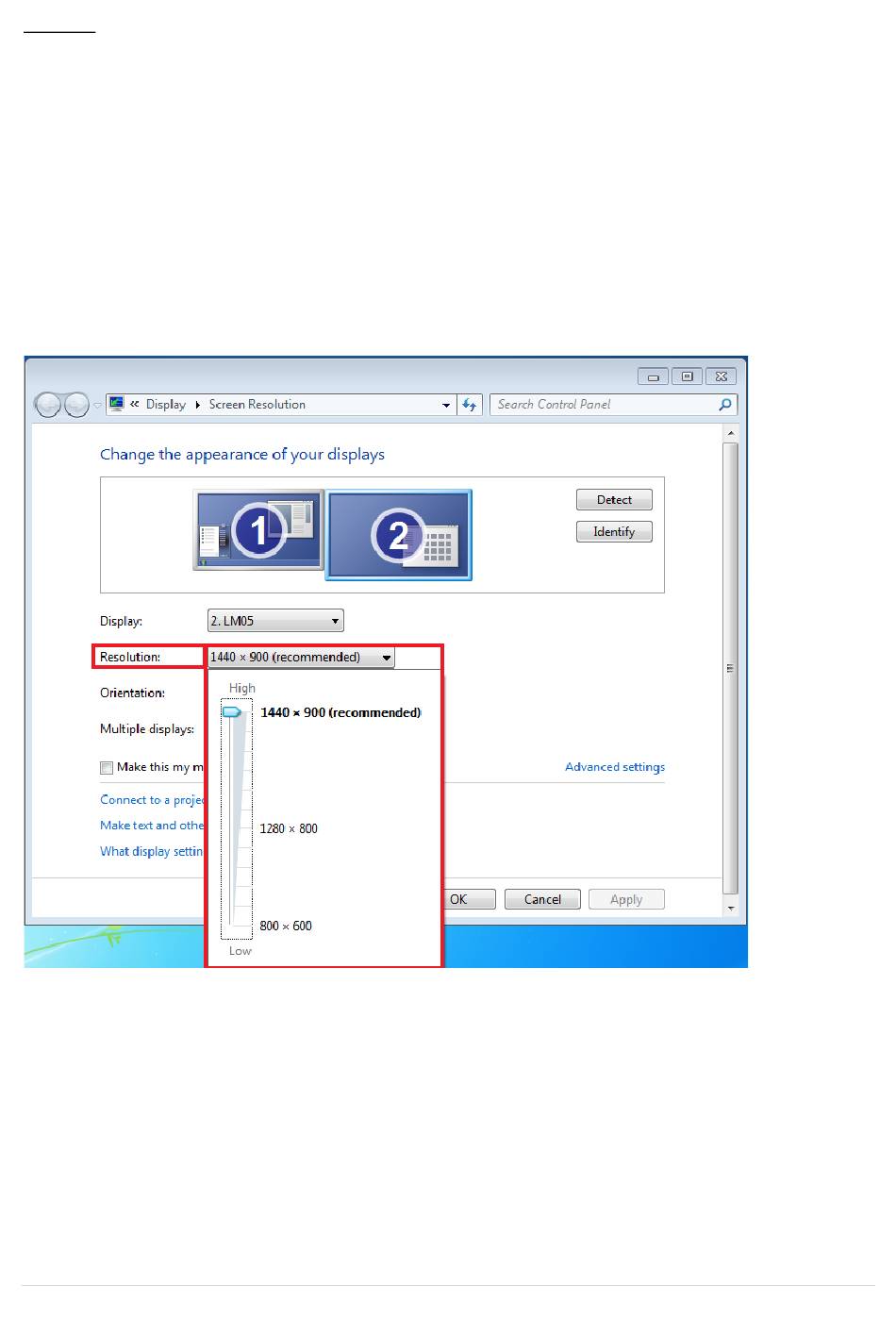This screenshot has height=1319, width=896.
Task: Click the Control Panel icon in address bar
Action: [x=117, y=404]
